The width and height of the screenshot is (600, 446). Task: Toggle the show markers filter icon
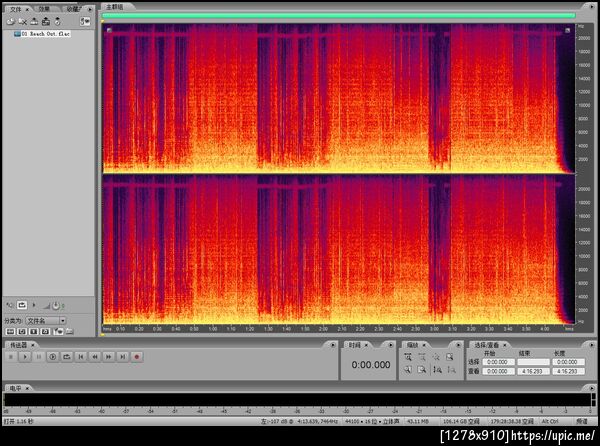click(58, 332)
